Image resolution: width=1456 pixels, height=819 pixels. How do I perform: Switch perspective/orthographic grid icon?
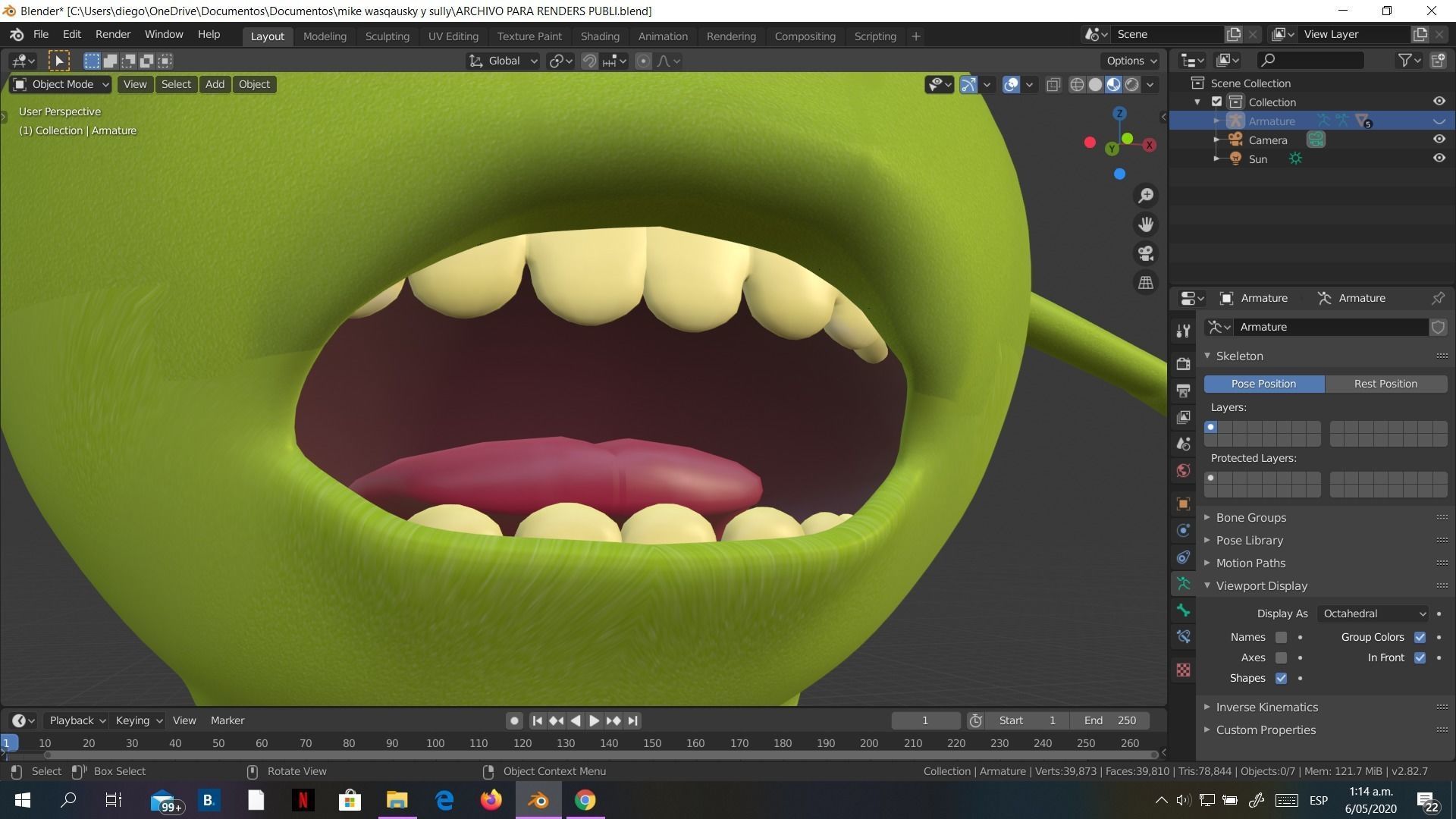(1146, 282)
